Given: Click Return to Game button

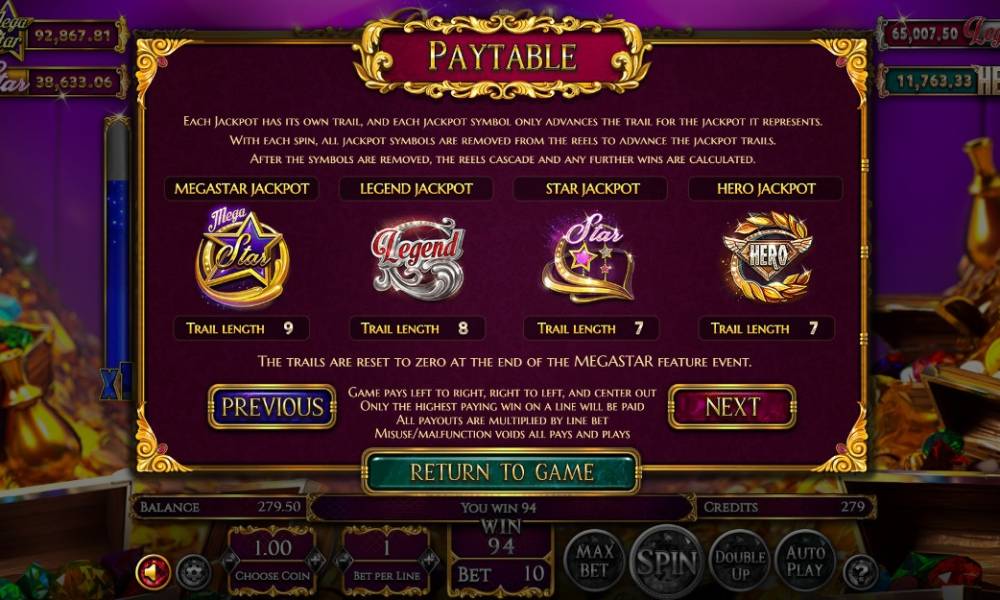Looking at the screenshot, I should (501, 472).
